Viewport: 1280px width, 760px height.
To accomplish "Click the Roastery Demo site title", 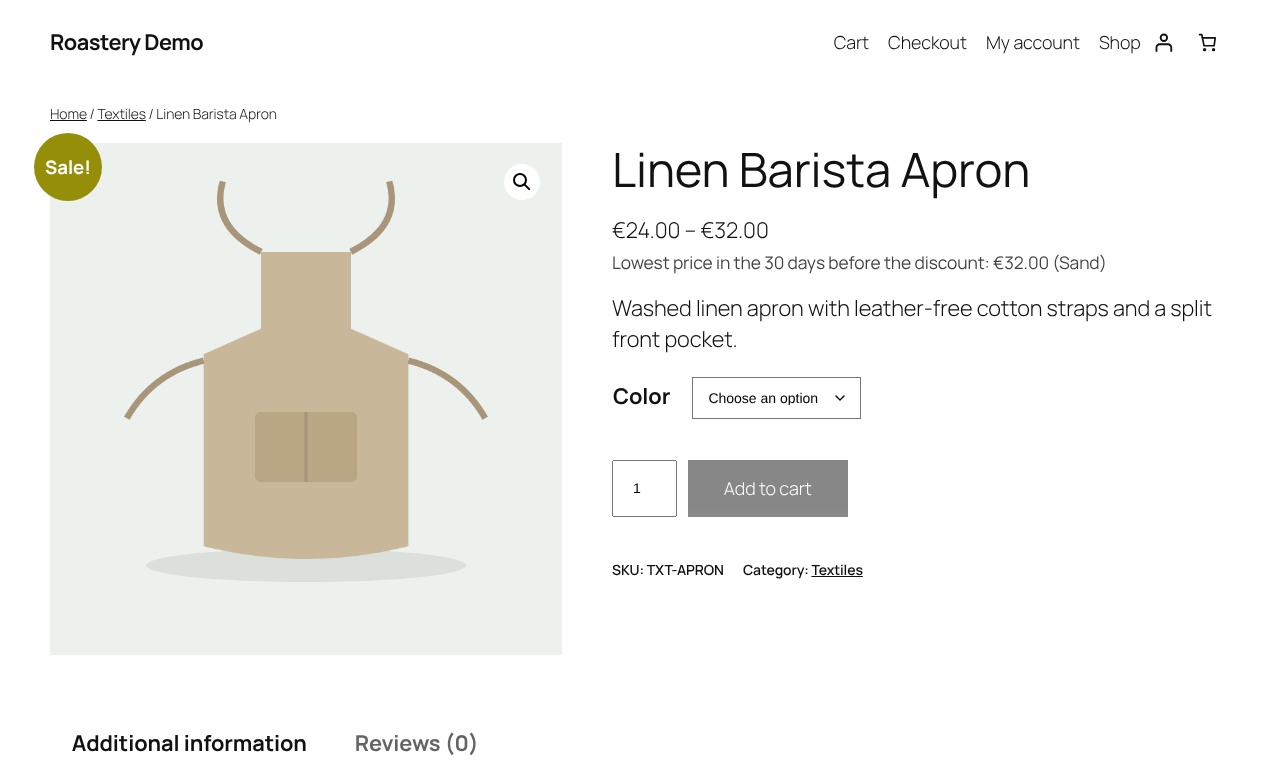I will 127,42.
